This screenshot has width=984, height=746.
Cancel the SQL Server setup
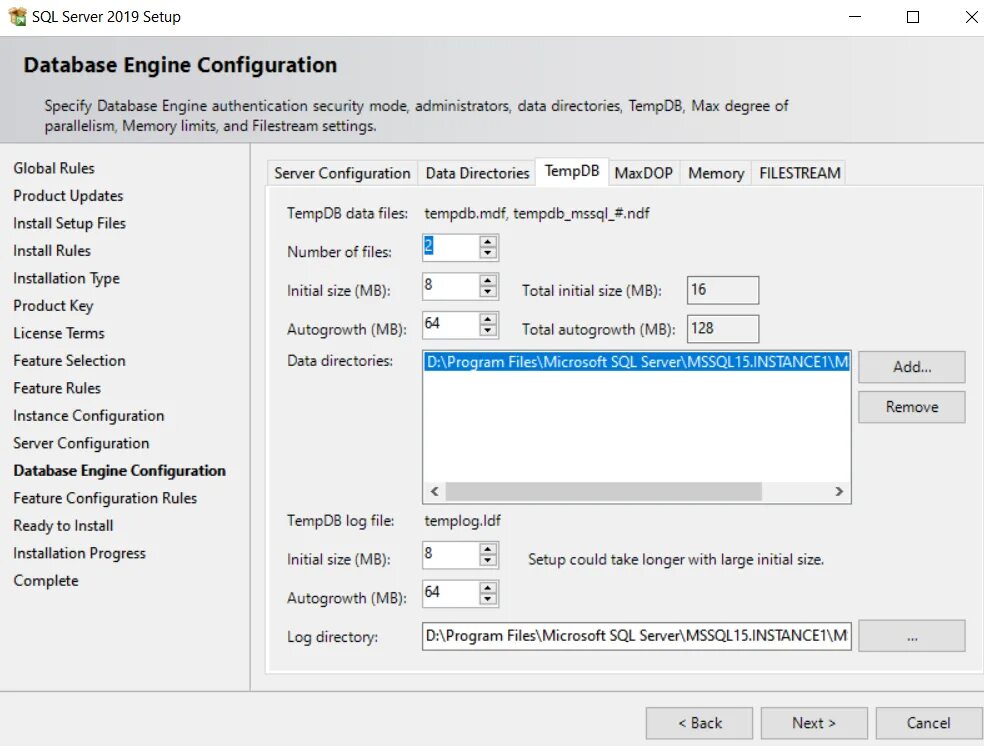(929, 723)
